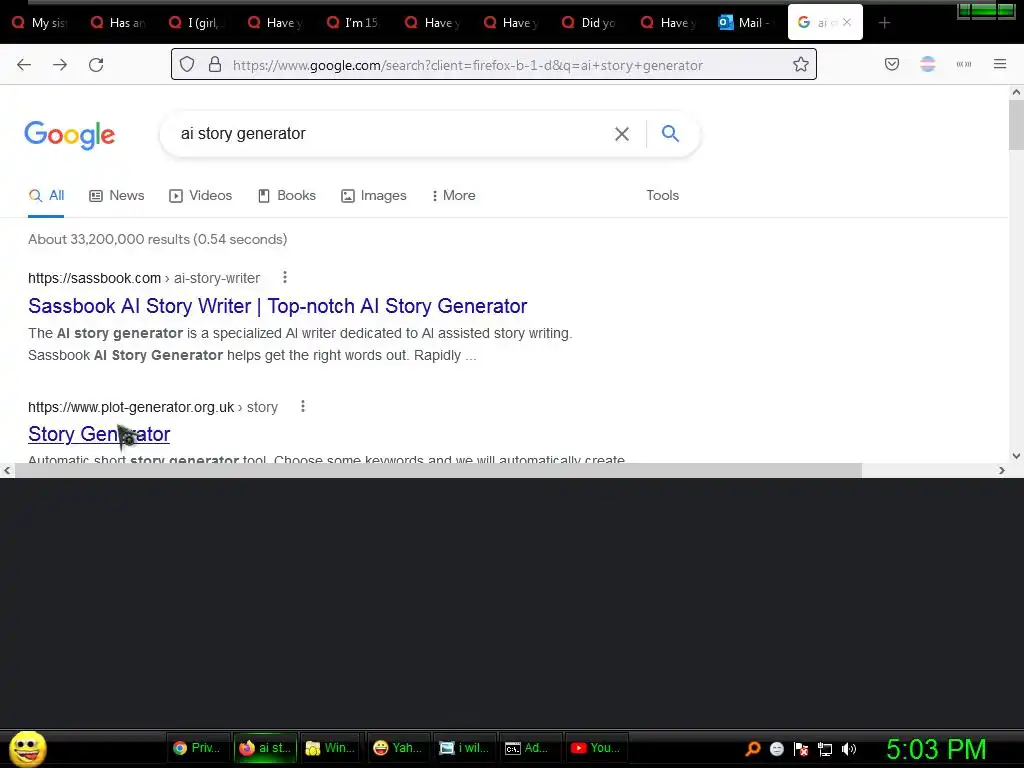The height and width of the screenshot is (768, 1024).
Task: Open the search Tools options
Action: [662, 195]
